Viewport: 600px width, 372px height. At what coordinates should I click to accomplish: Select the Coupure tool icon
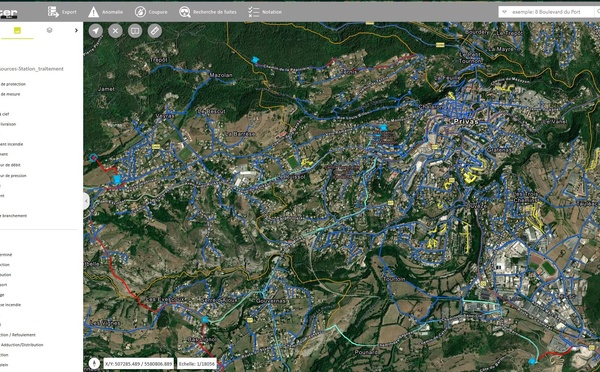pyautogui.click(x=140, y=12)
